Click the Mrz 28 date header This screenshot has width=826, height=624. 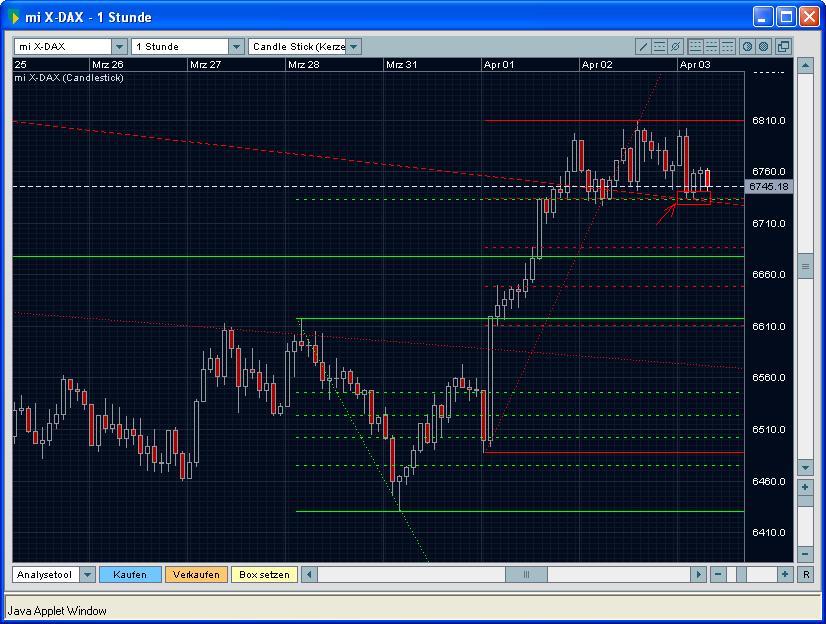click(x=303, y=65)
